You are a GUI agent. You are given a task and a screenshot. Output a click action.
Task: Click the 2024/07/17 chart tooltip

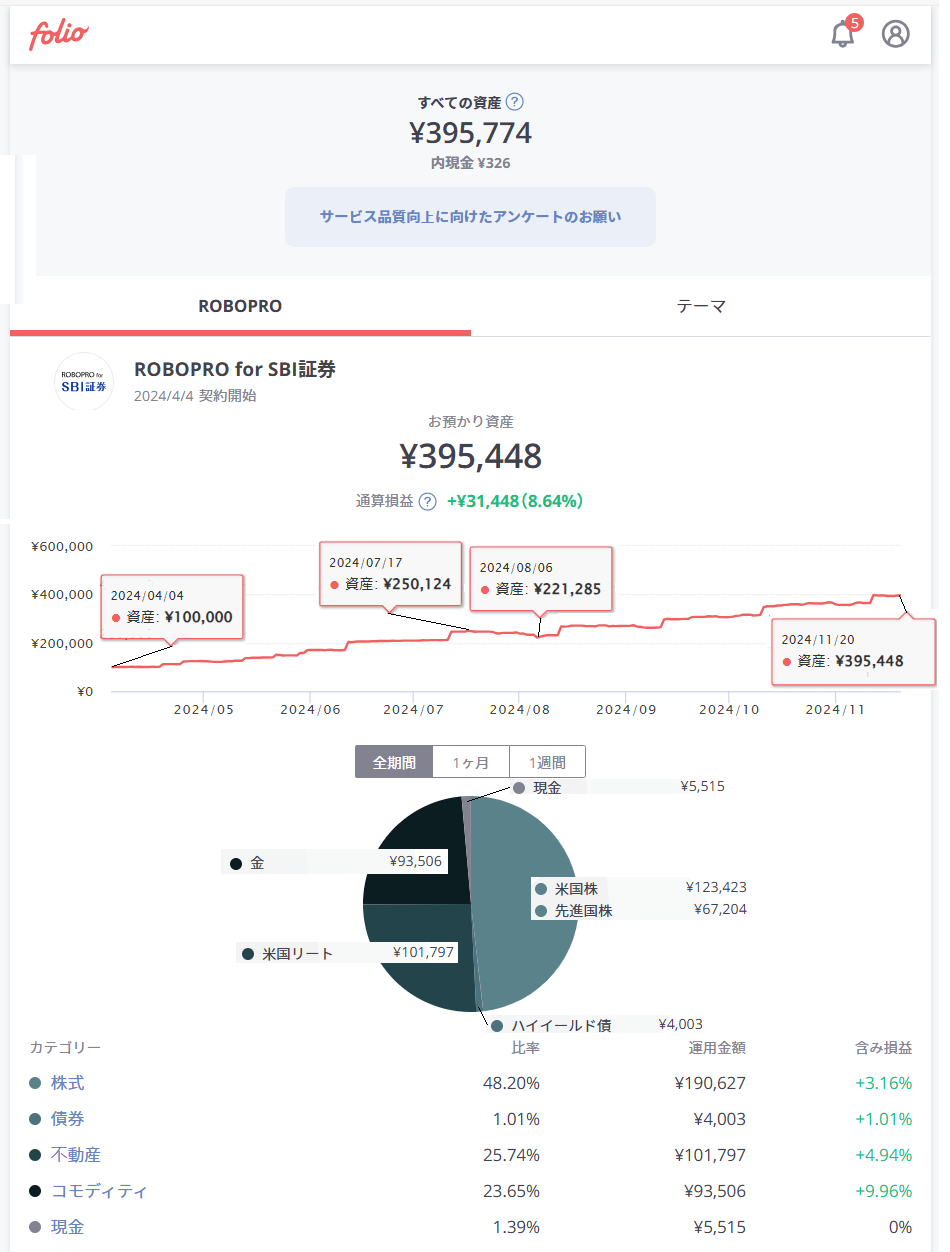[x=391, y=574]
